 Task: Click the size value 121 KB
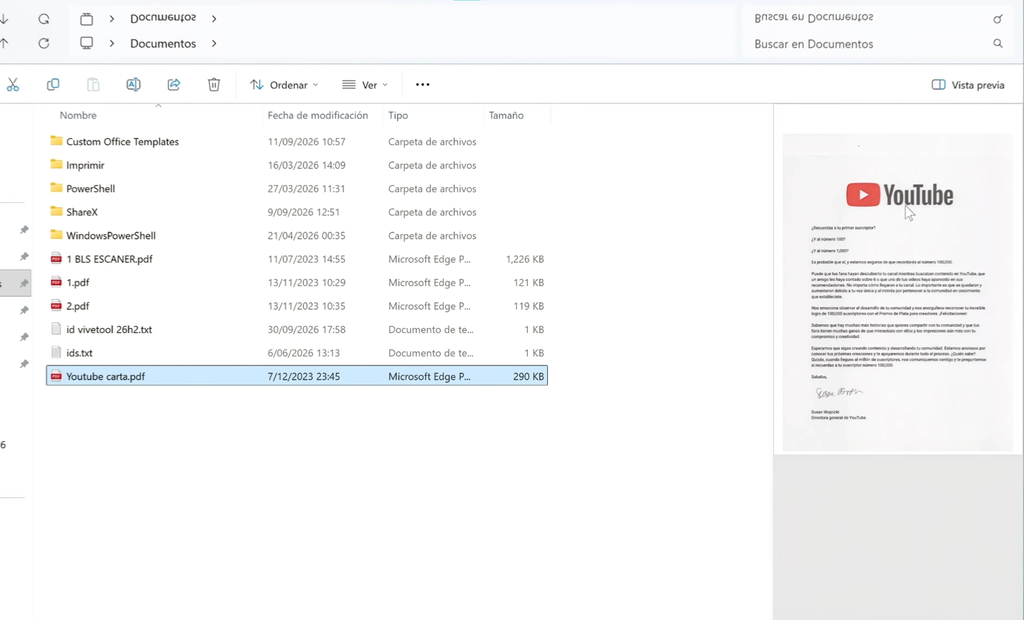click(x=529, y=282)
